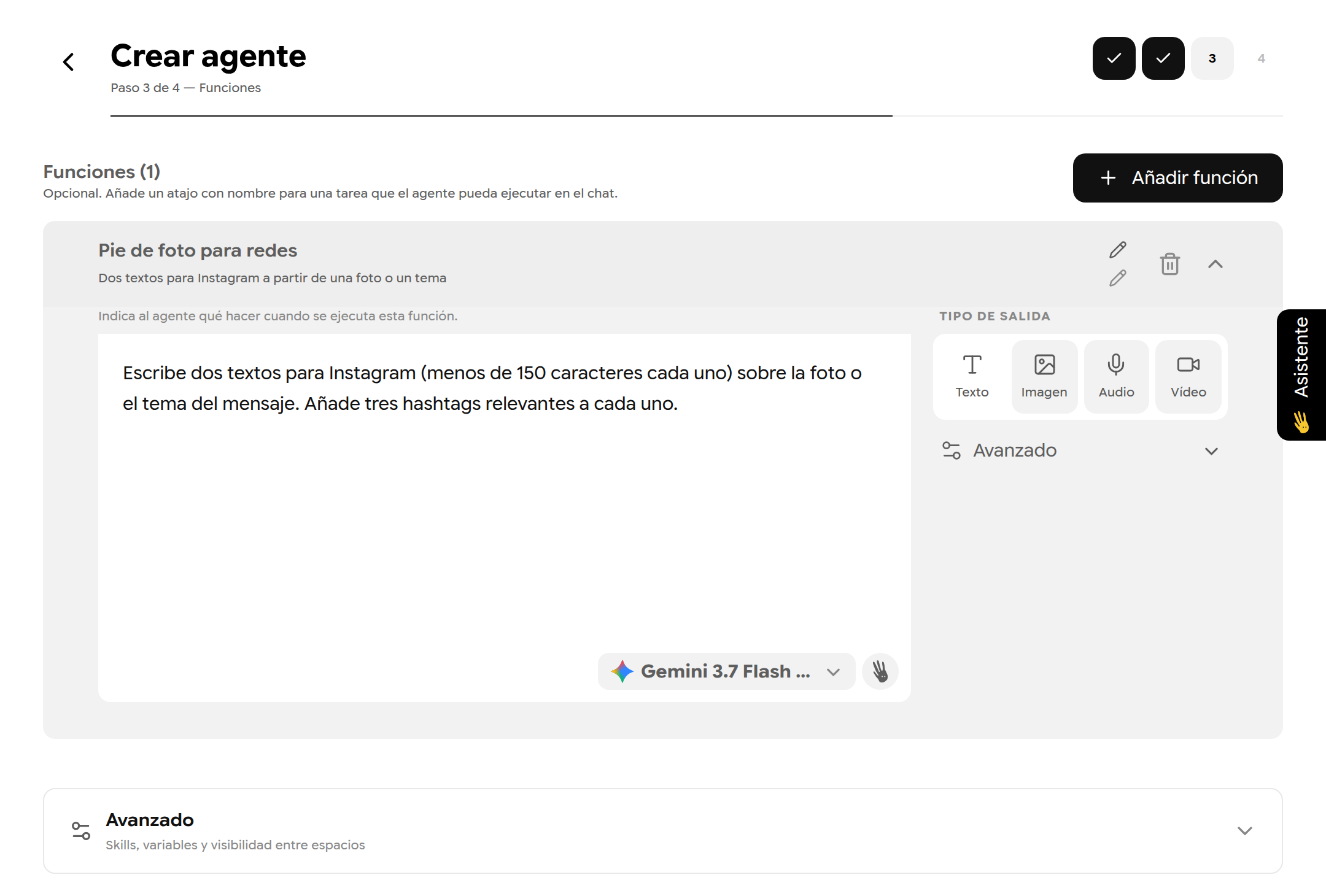Select Audio output type
This screenshot has width=1326, height=896.
pos(1116,377)
